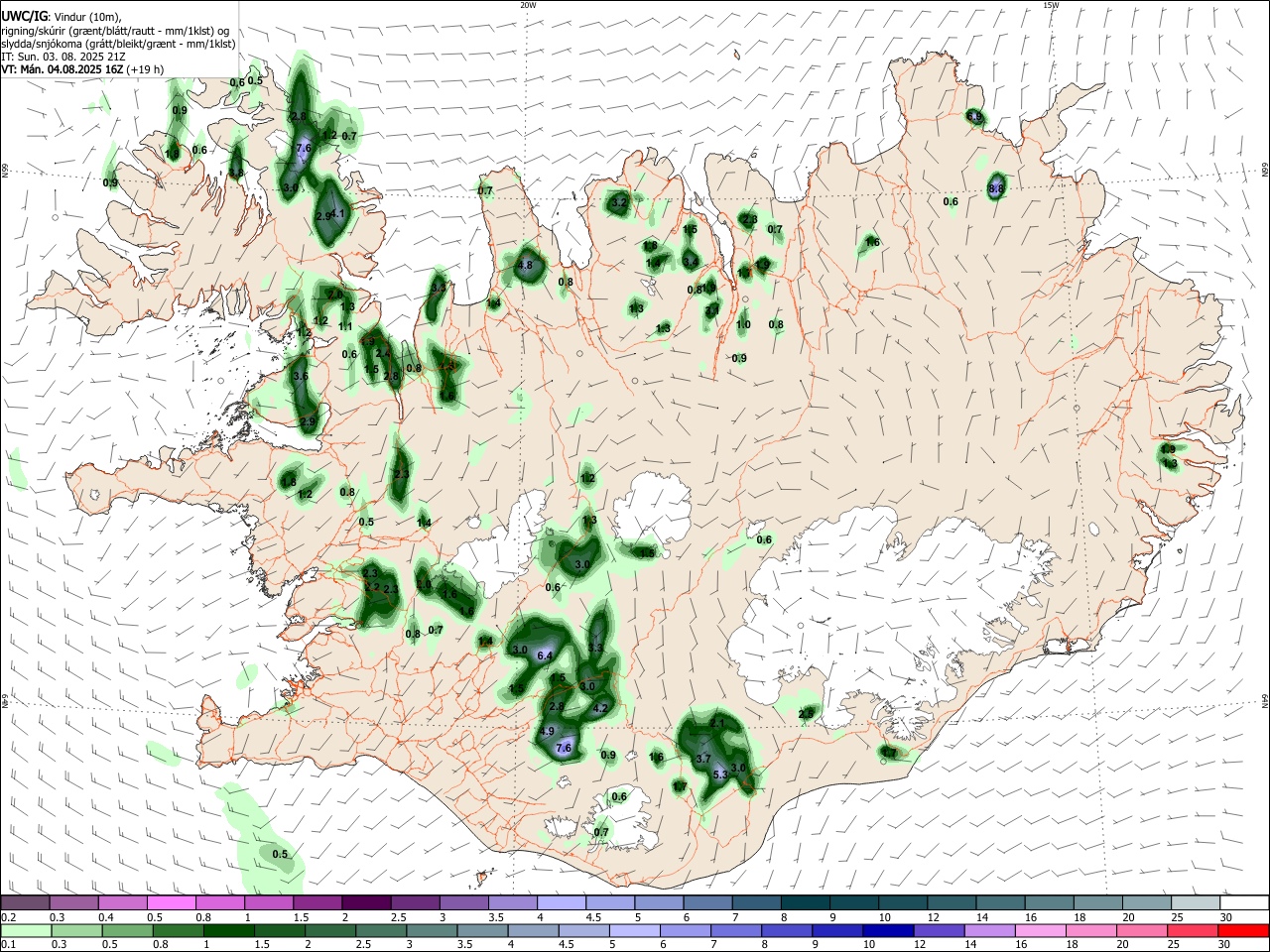
Task: Select the Vindur (10m) label
Action: tap(86, 17)
